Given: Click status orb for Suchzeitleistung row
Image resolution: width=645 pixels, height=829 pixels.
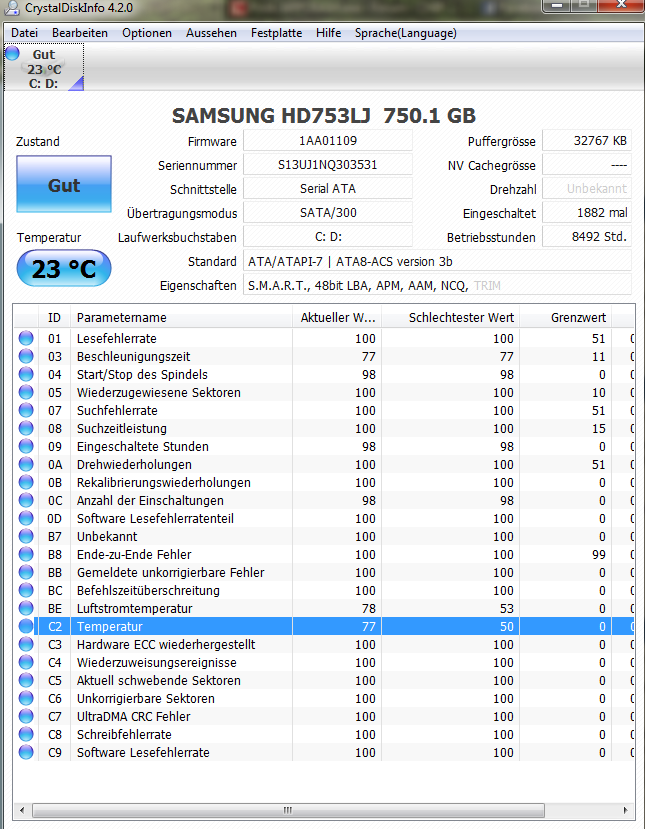Looking at the screenshot, I should [26, 428].
